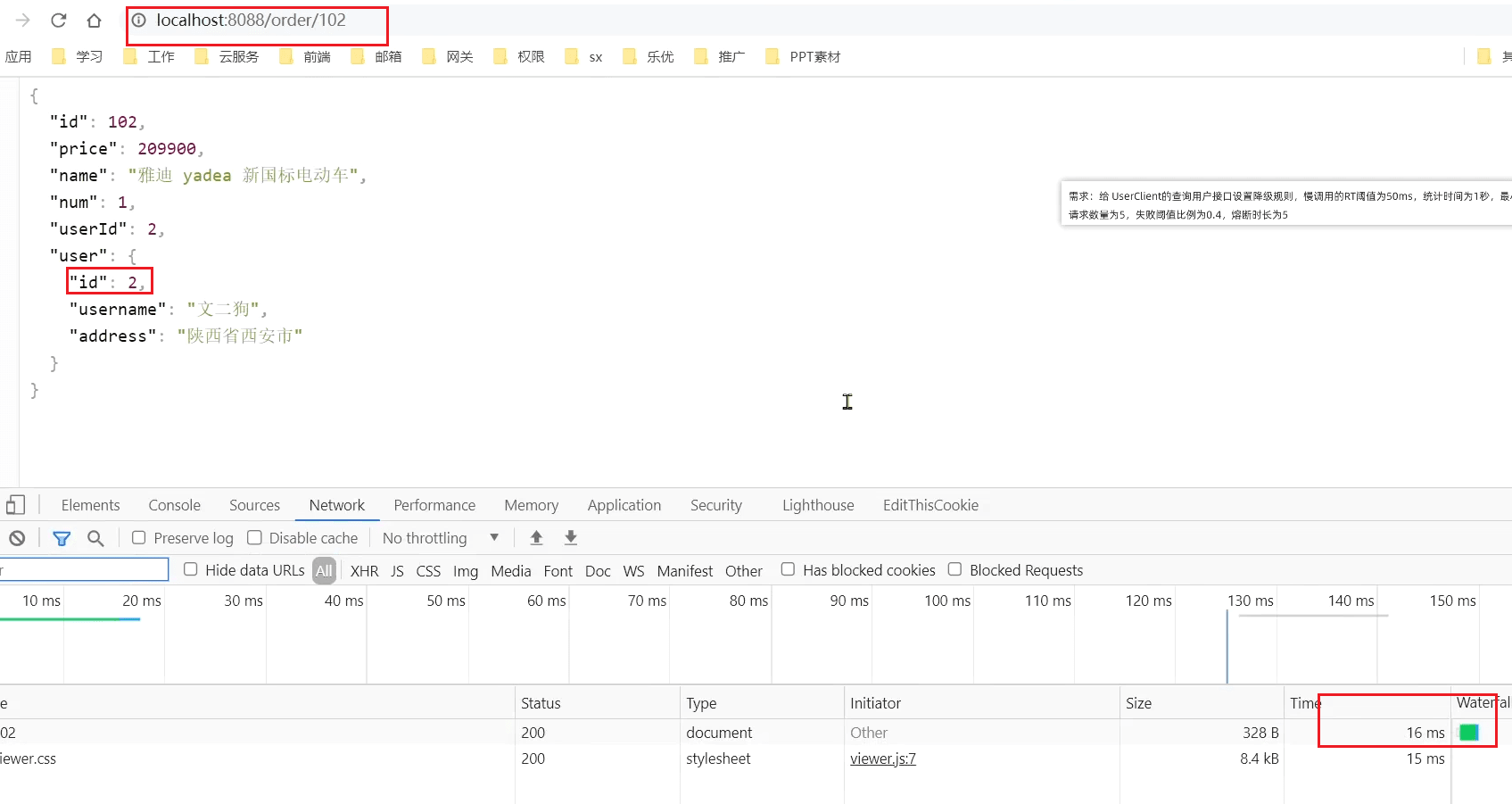Click the export HAR download icon
Image resolution: width=1512 pixels, height=804 pixels.
[x=571, y=538]
